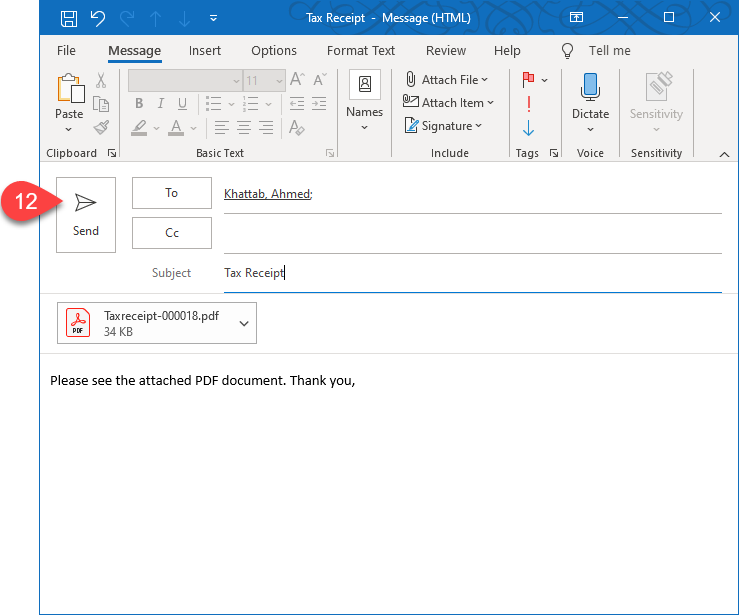
Task: Expand the bullet styles dropdown
Action: click(231, 104)
